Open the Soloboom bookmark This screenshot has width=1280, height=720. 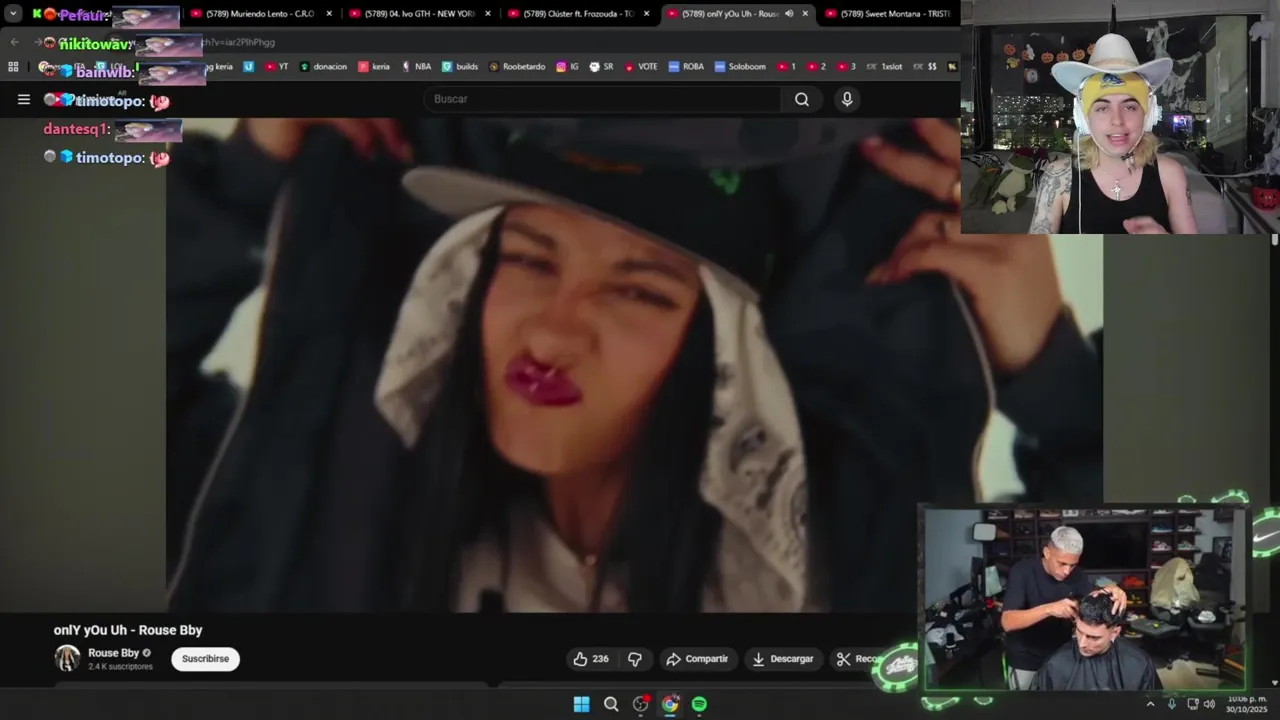[740, 67]
